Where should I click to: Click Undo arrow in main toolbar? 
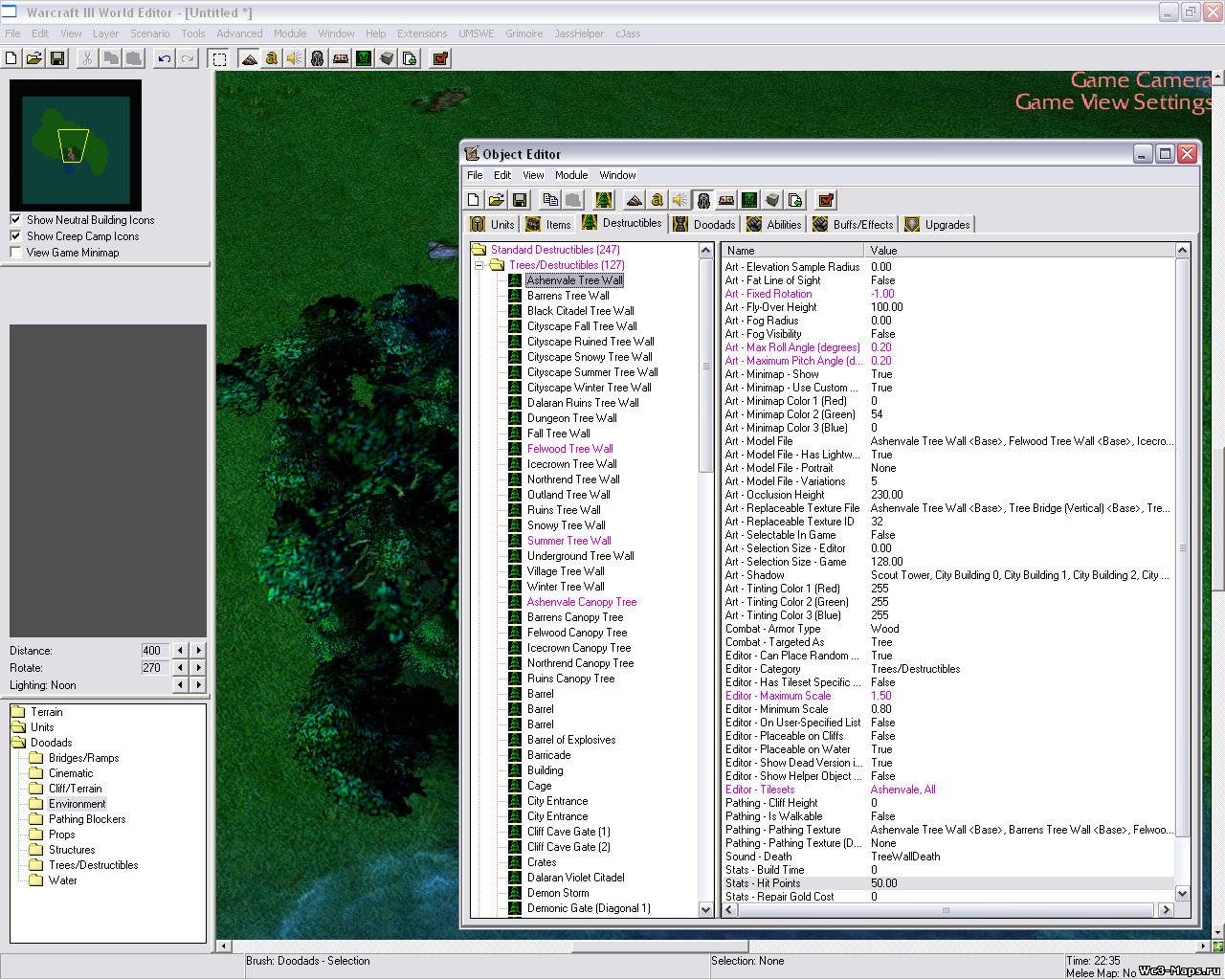(165, 58)
